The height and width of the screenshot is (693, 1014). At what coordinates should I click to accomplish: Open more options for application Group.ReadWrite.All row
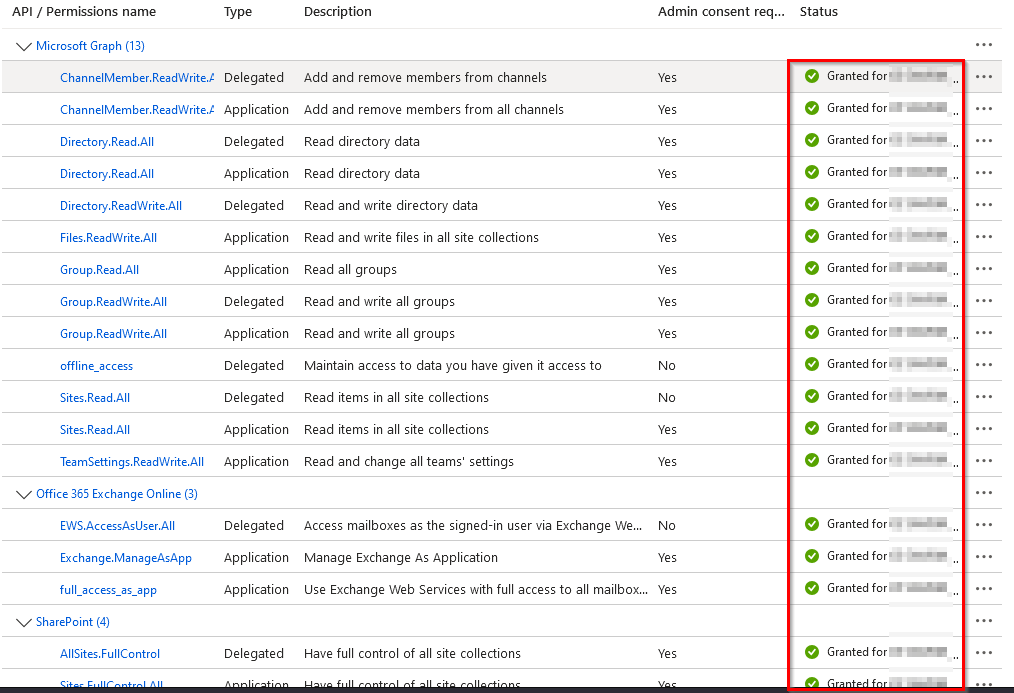984,332
